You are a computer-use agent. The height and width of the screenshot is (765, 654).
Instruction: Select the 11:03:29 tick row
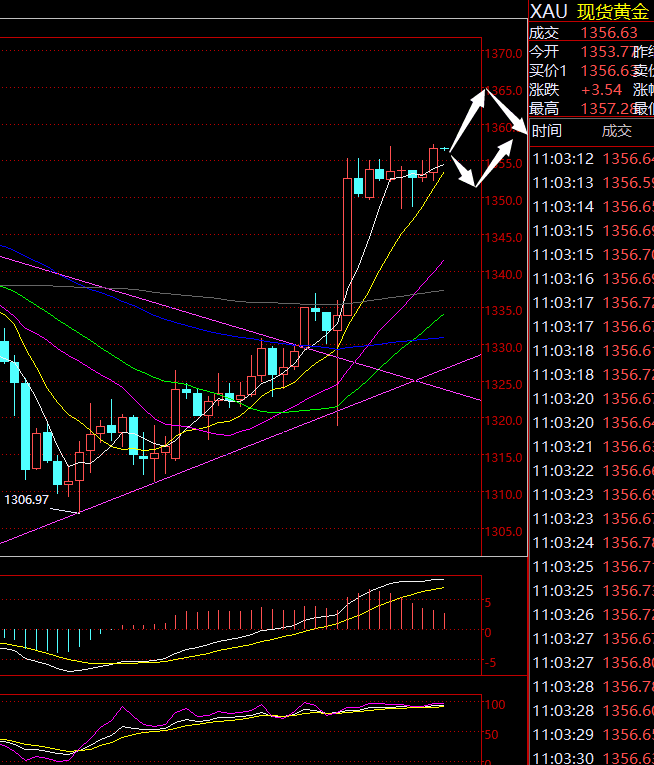click(592, 734)
